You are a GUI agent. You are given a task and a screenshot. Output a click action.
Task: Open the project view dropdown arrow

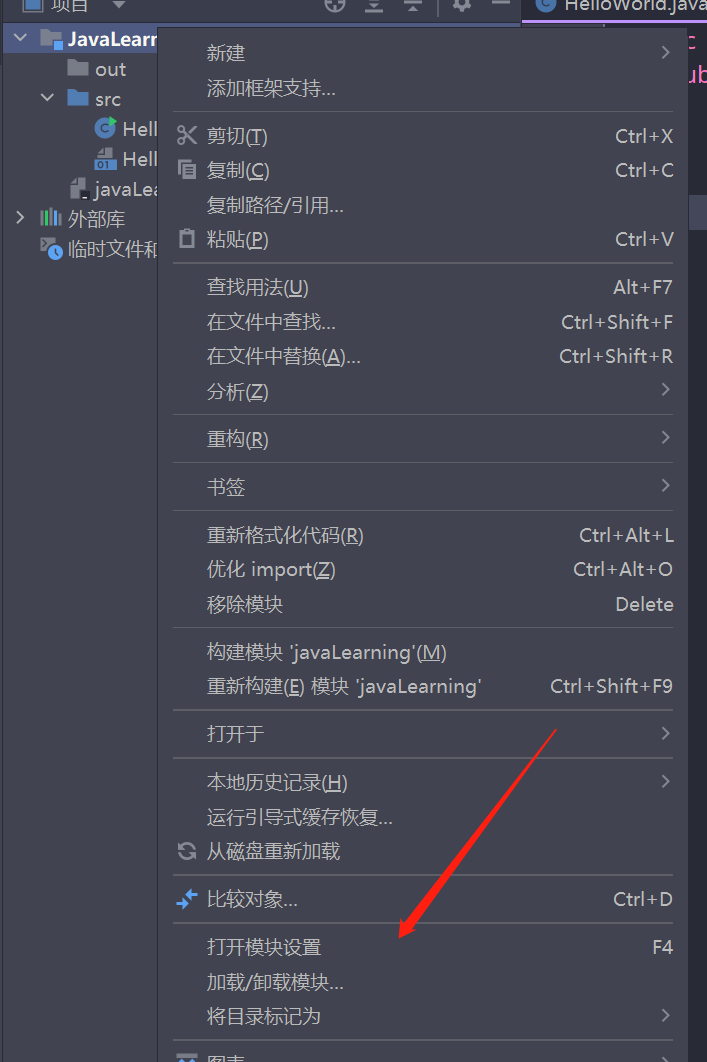click(x=119, y=5)
